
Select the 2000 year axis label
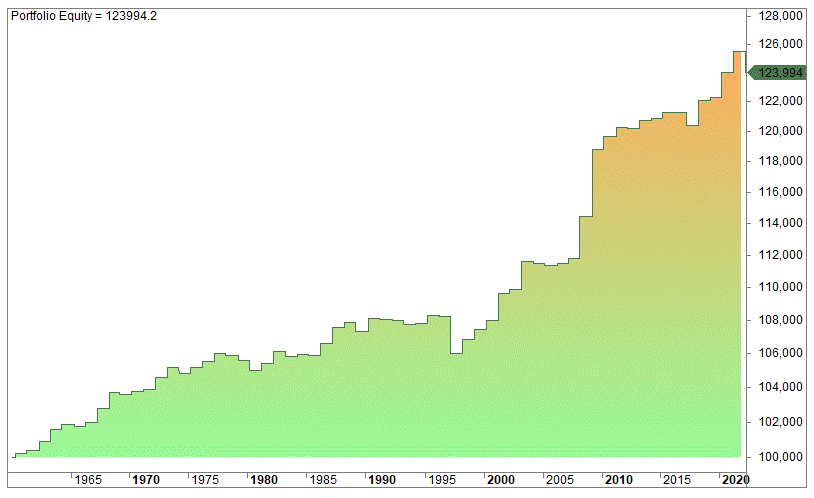500,480
